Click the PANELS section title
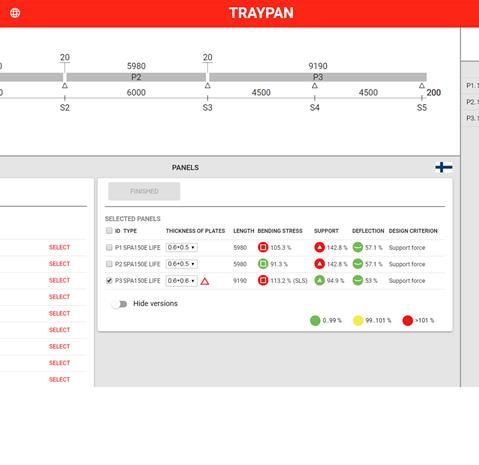The height and width of the screenshot is (465, 479). 185,168
